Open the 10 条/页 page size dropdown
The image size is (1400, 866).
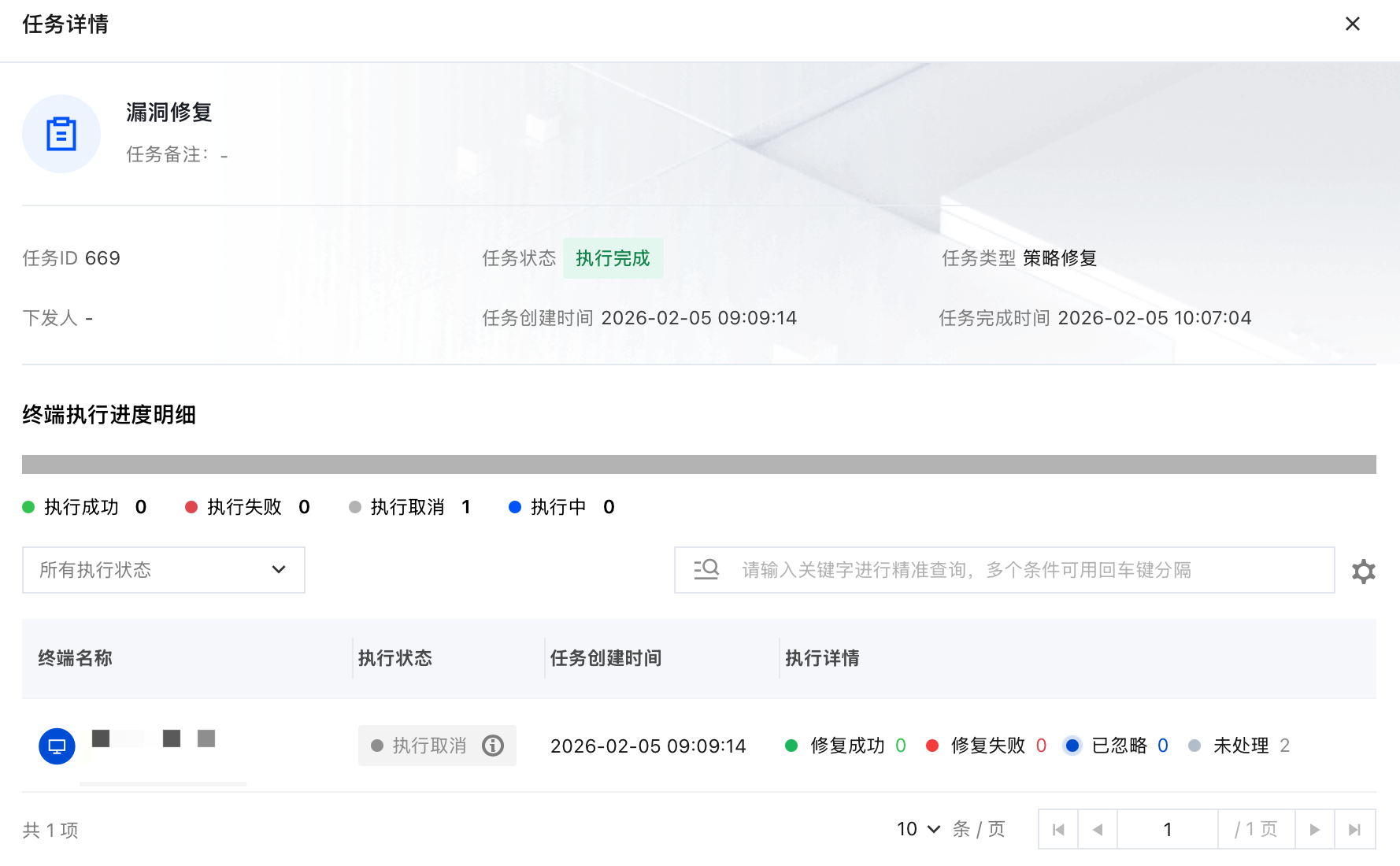click(x=918, y=829)
